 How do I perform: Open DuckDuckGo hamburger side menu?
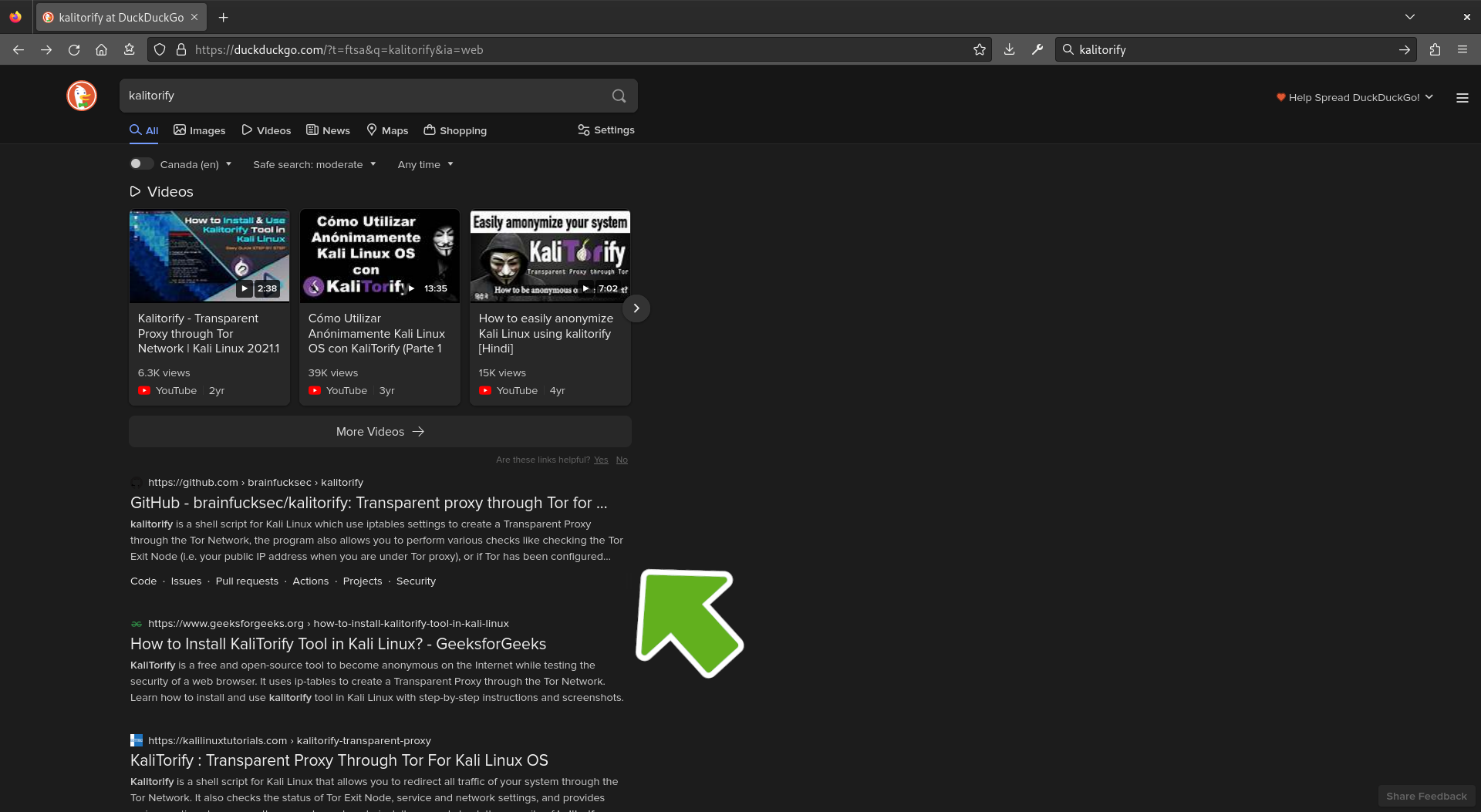(1462, 98)
